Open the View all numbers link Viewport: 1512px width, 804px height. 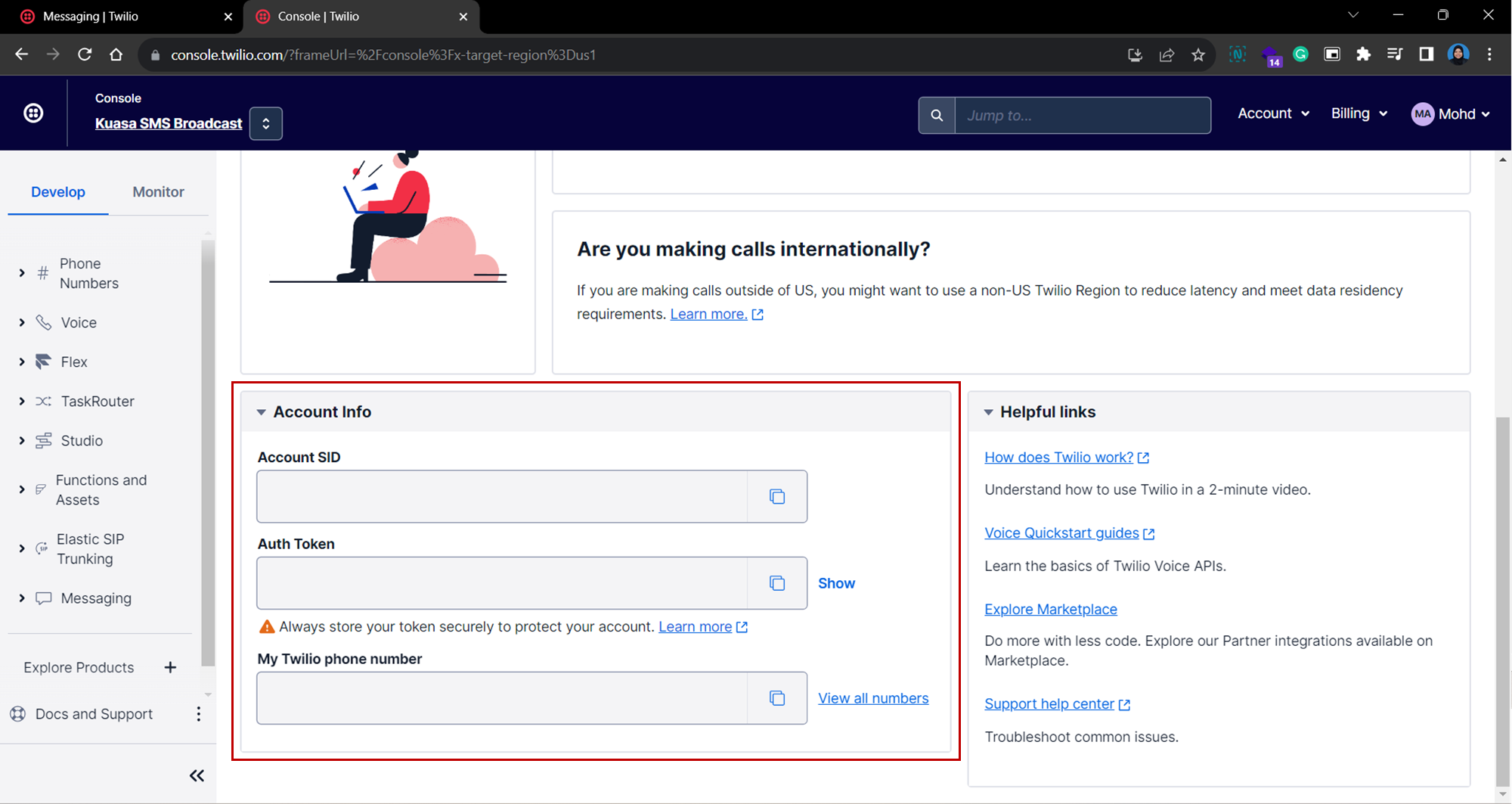pos(873,698)
